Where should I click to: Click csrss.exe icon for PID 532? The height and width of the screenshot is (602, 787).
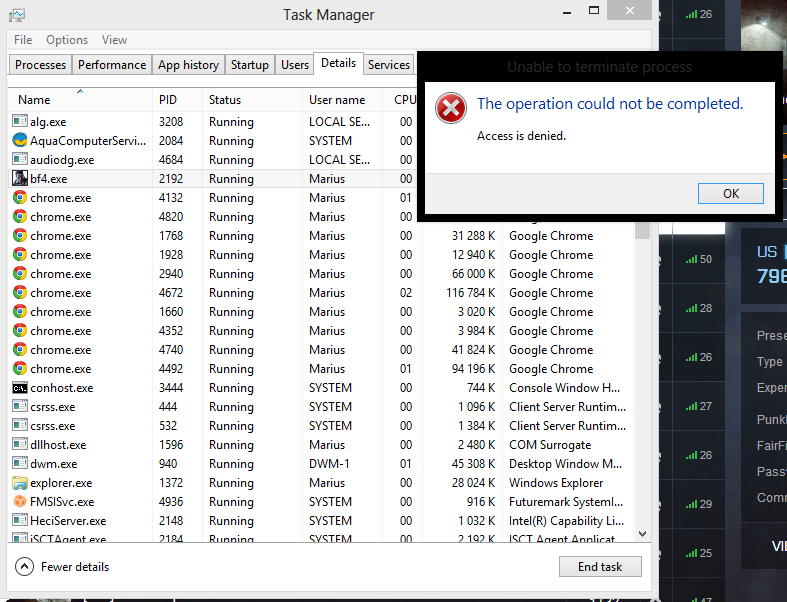20,425
